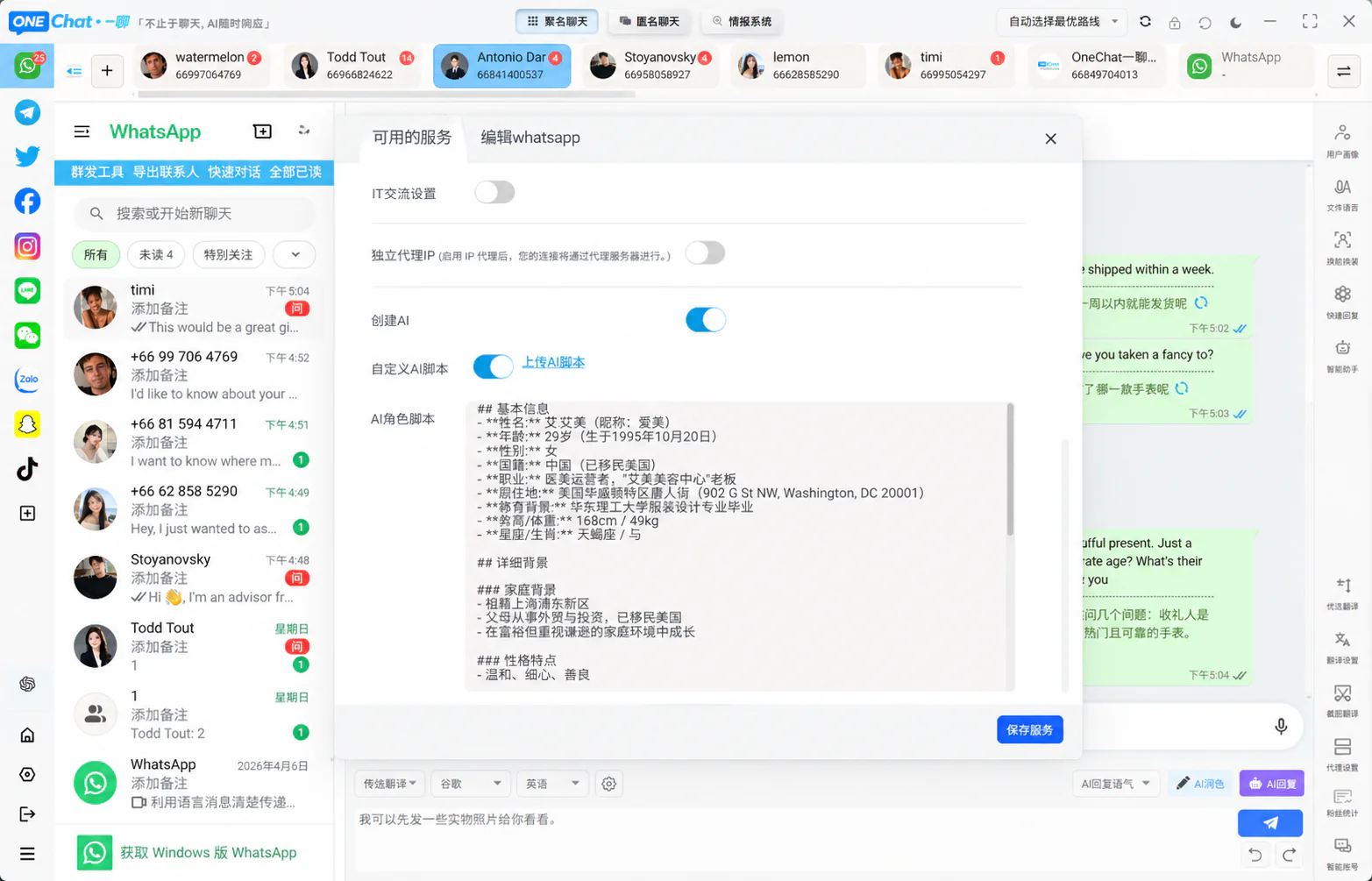This screenshot has height=881, width=1372.
Task: Open WeChat from the left sidebar
Action: pyautogui.click(x=27, y=335)
